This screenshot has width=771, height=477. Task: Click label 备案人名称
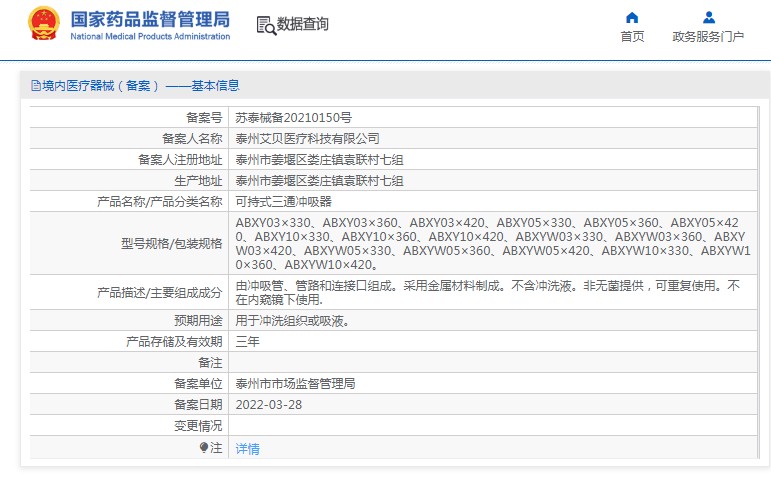pyautogui.click(x=192, y=139)
